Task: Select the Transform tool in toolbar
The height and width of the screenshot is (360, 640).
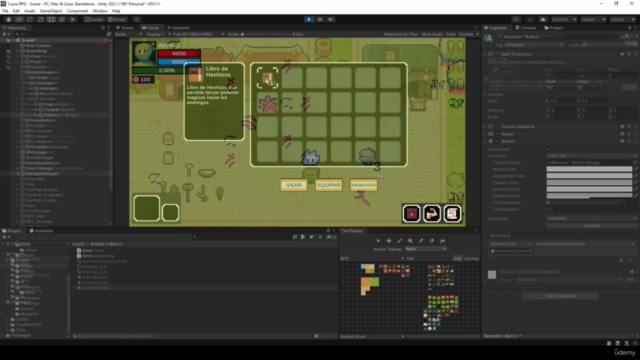Action: coord(62,19)
